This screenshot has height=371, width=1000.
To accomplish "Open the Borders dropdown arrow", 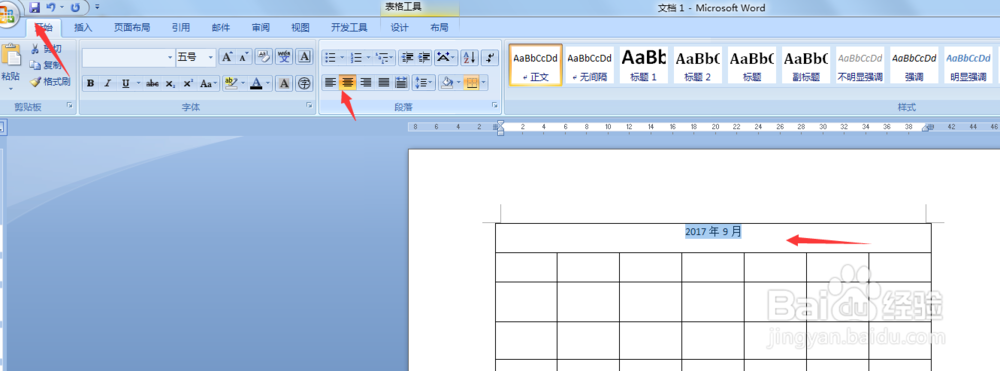I will click(484, 82).
